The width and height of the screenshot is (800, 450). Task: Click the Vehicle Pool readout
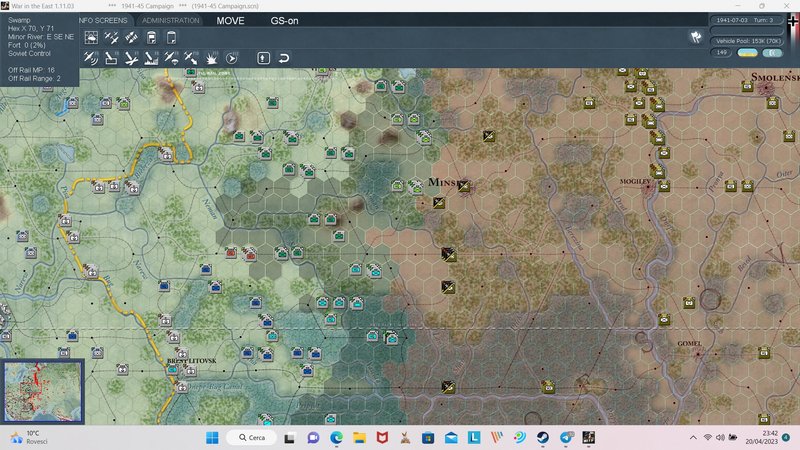point(747,41)
